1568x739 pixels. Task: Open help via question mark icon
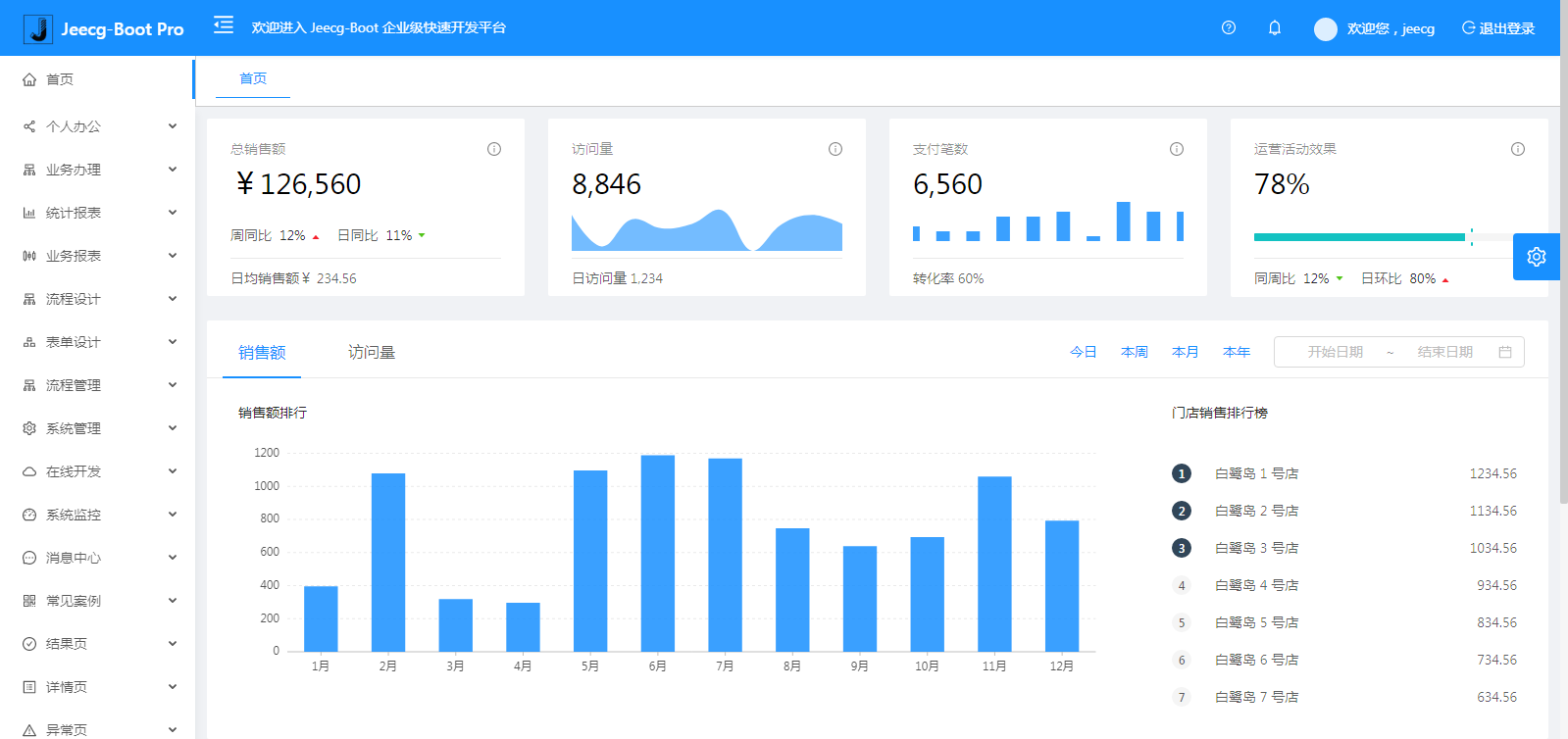click(1229, 27)
